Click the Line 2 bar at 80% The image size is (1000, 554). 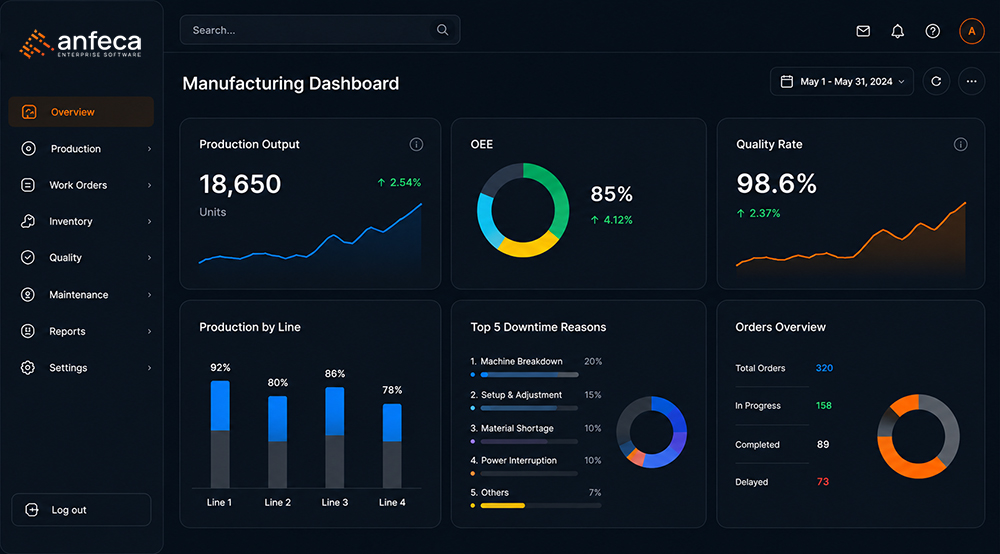(x=277, y=442)
